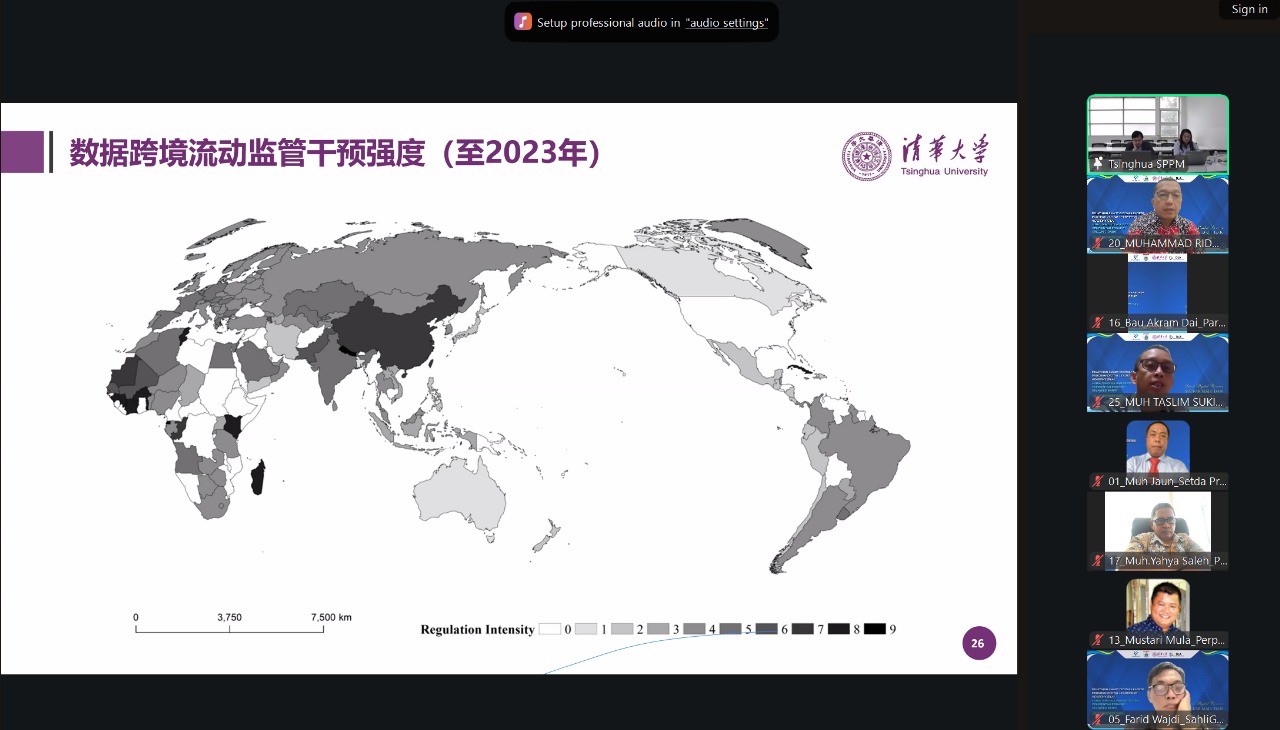
Task: Click muted mic icon on 20_MUHAMMAD RID tile
Action: [x=1097, y=243]
